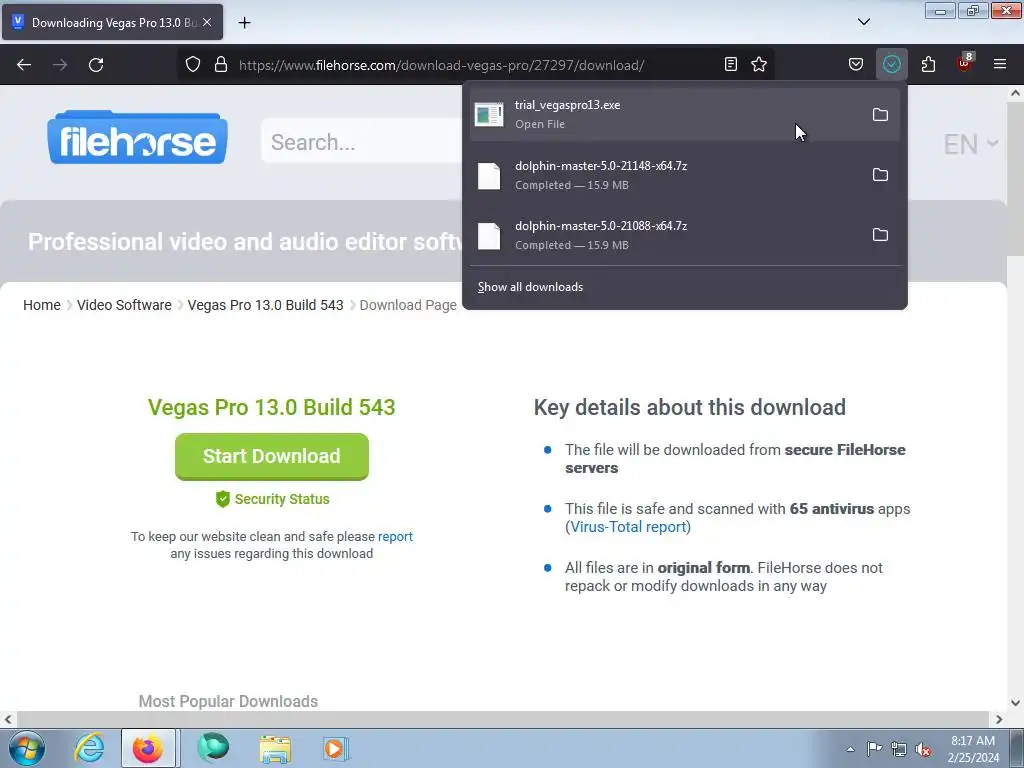Focus the FileHorse search field
Screen dimensions: 1024x768
coord(362,142)
